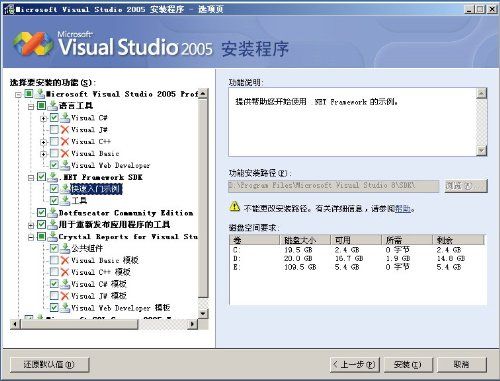Click the install icon beside Crystal Reports

53,236
